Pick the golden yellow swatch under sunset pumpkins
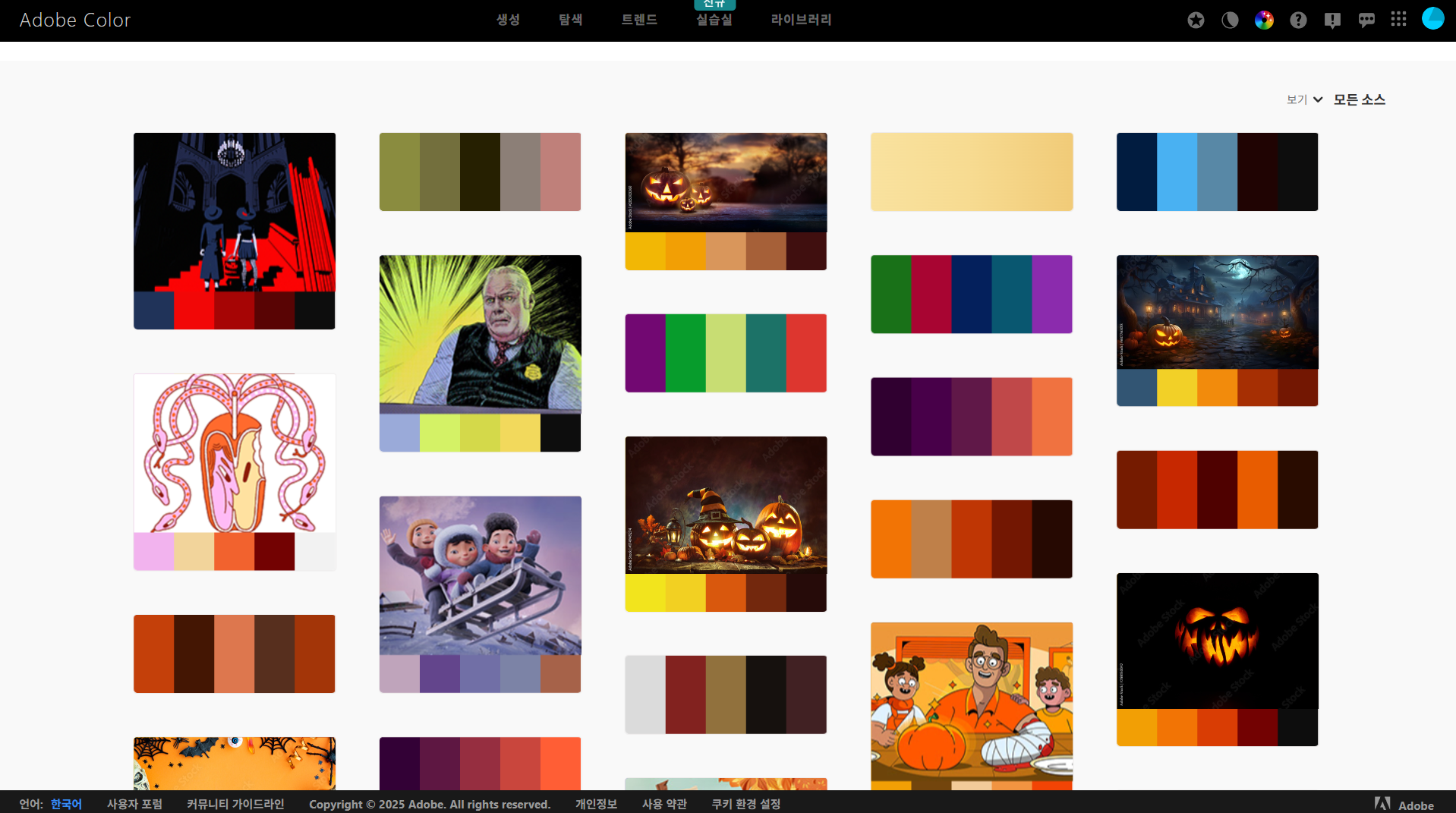 coord(645,251)
